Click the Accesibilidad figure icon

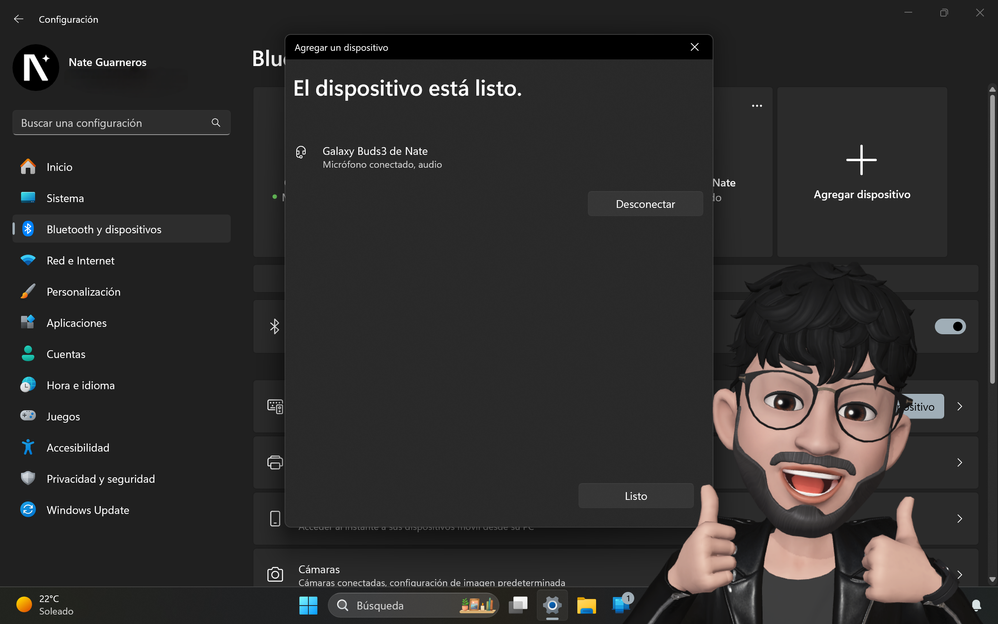point(28,447)
